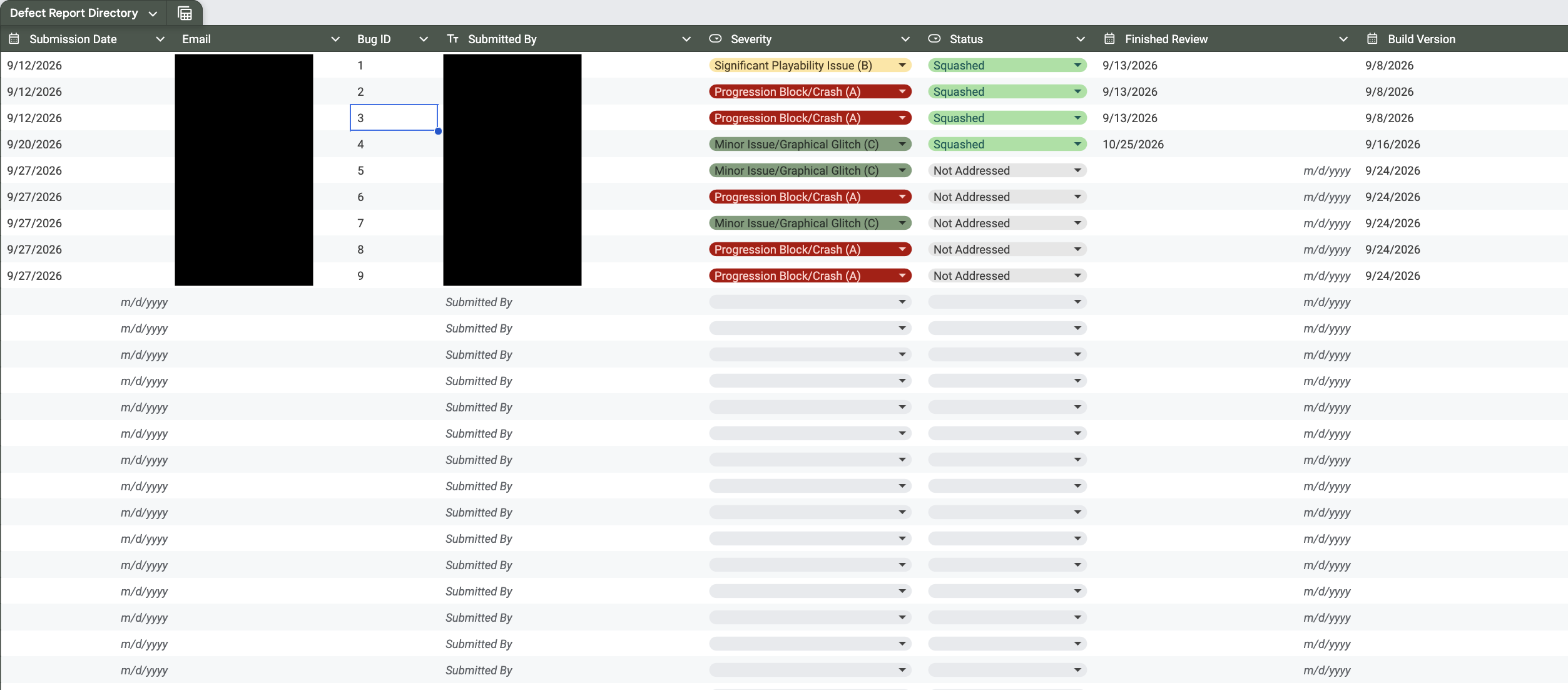Open the Submitted By column dropdown arrow
The height and width of the screenshot is (690, 1568).
point(686,39)
